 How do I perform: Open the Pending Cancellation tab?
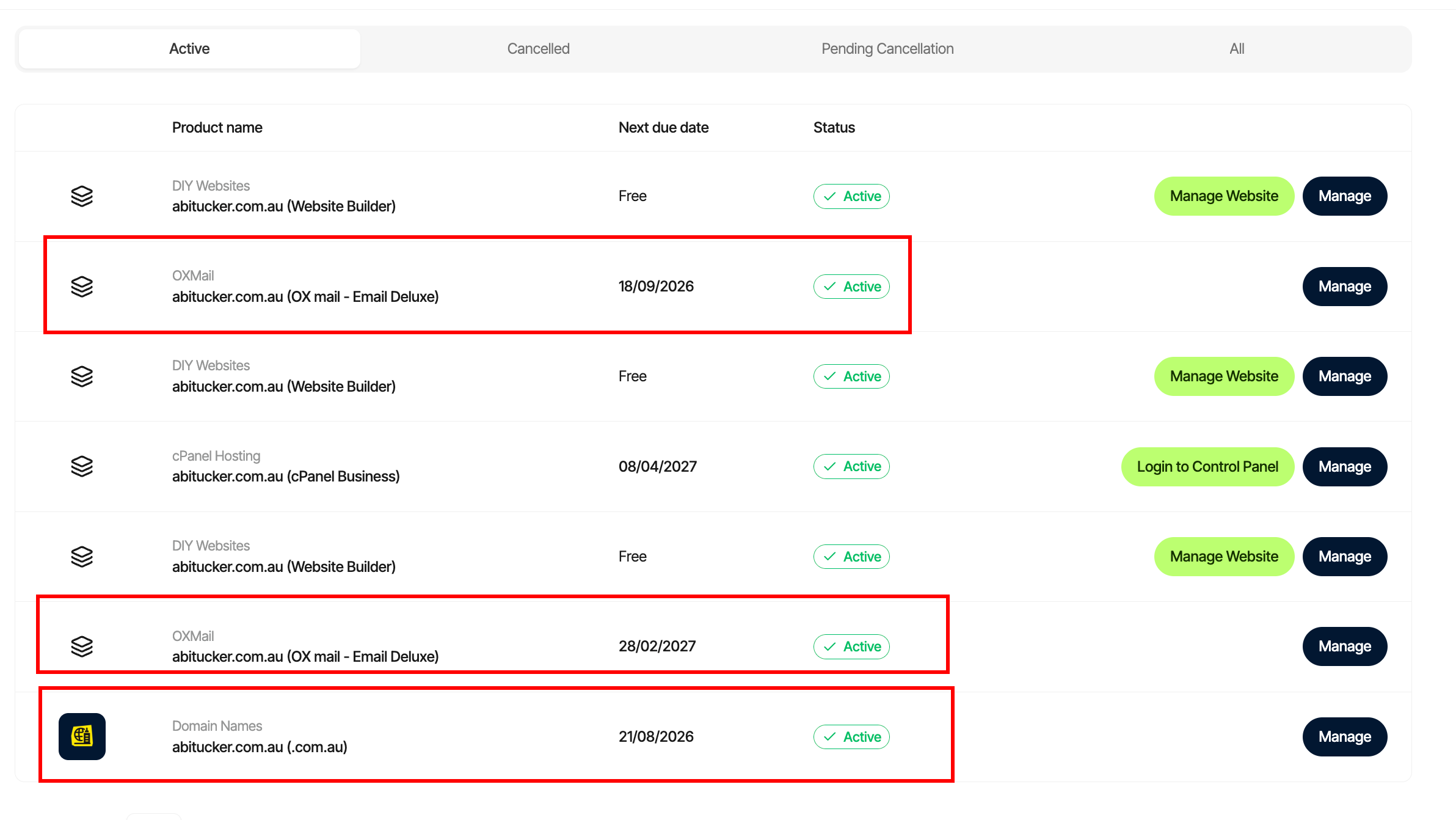point(887,49)
